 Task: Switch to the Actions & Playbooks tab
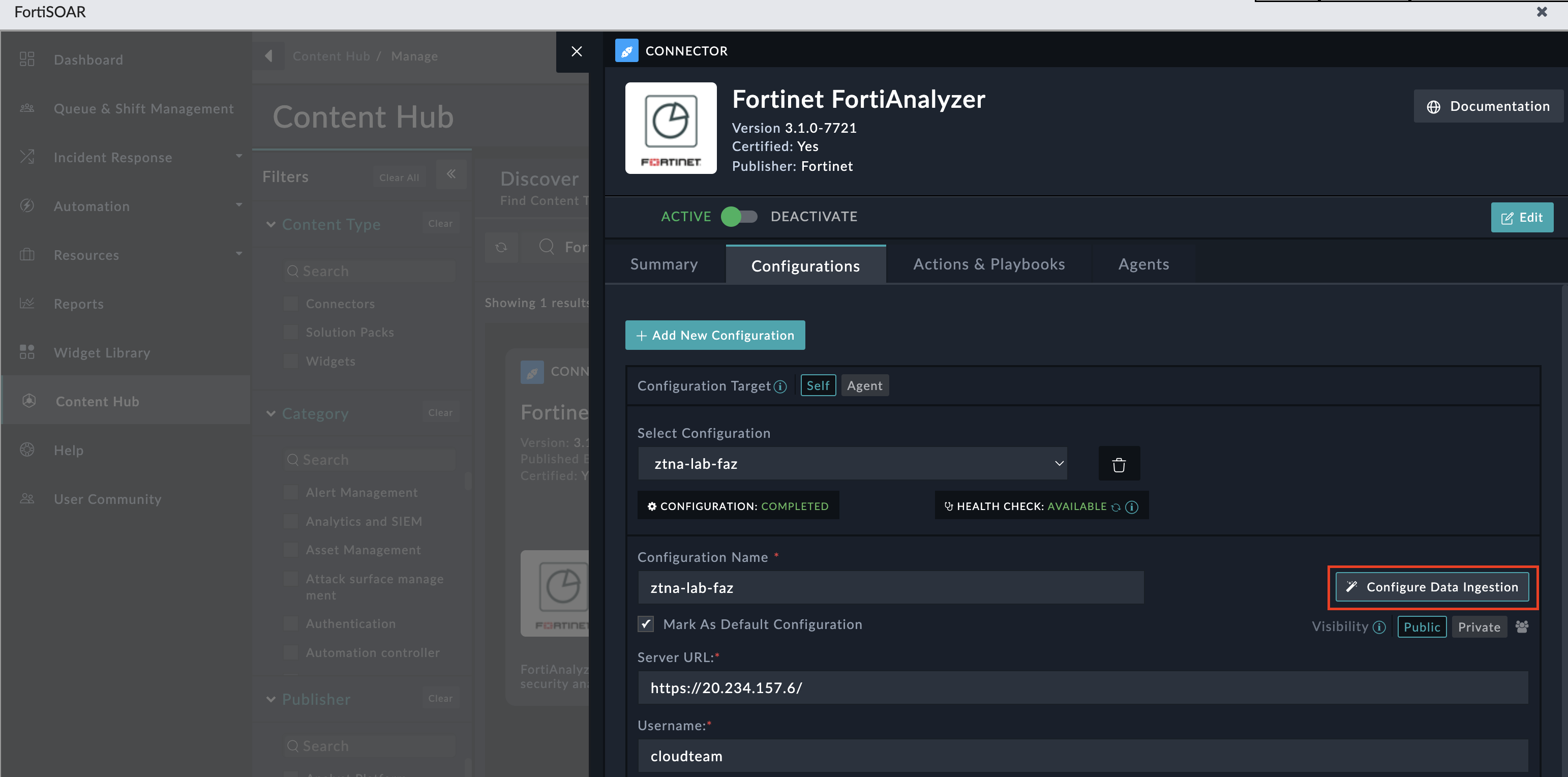tap(989, 264)
